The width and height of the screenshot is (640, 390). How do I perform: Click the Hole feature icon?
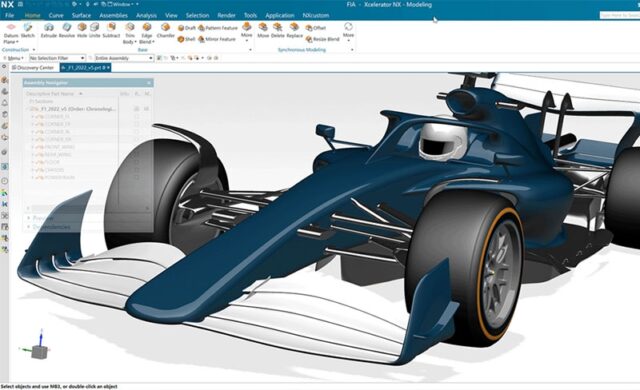pyautogui.click(x=82, y=31)
